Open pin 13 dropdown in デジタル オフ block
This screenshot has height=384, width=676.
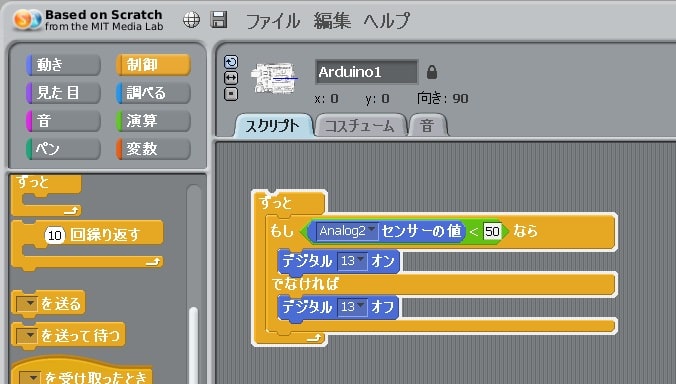coord(352,307)
